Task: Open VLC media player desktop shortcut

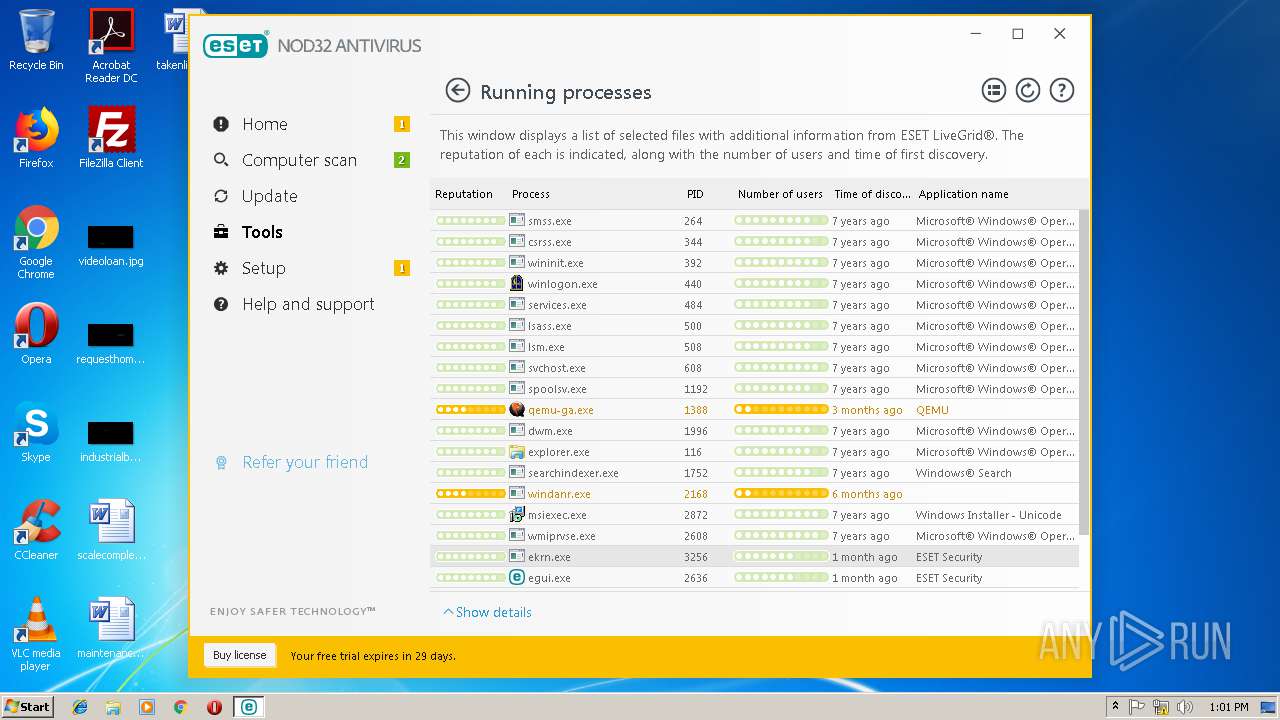Action: click(x=36, y=634)
